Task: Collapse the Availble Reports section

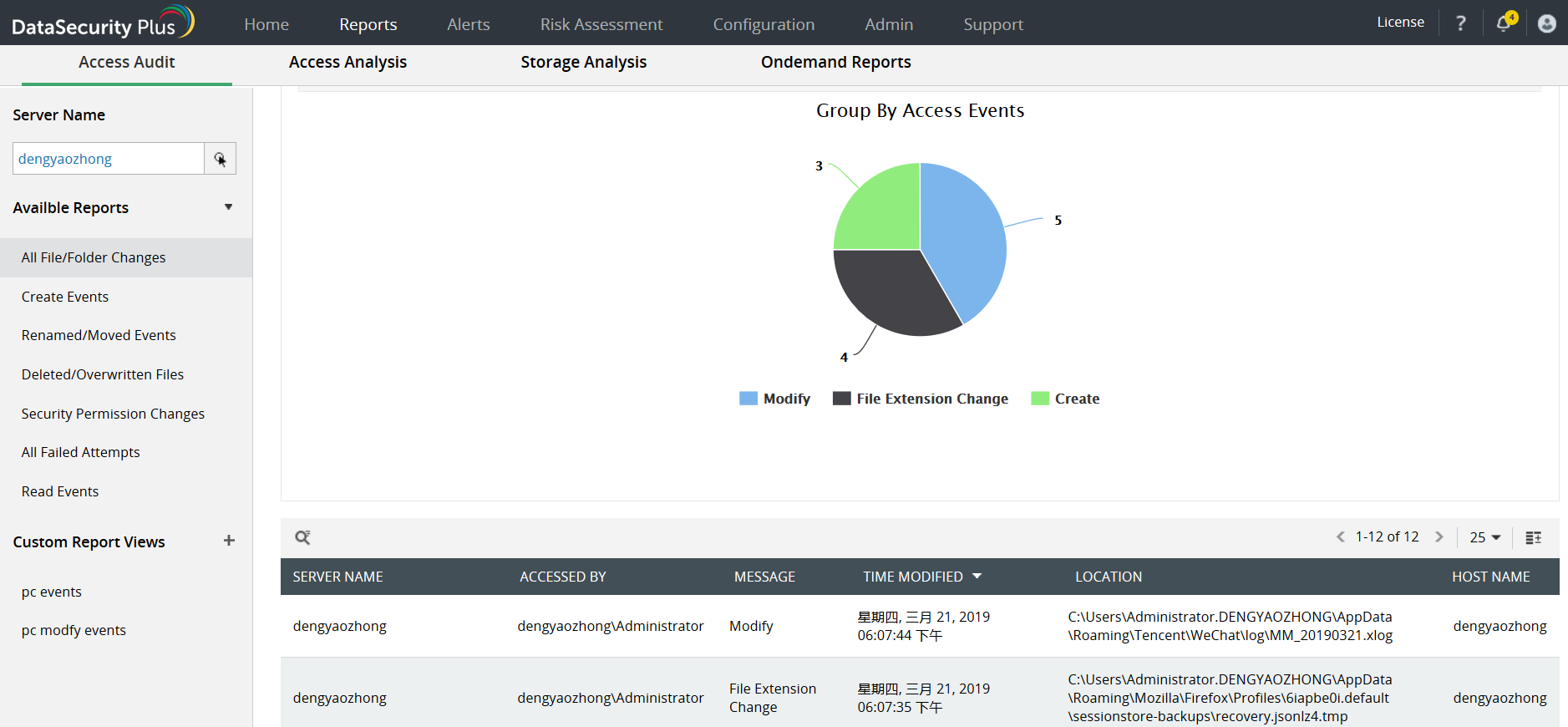Action: point(228,207)
